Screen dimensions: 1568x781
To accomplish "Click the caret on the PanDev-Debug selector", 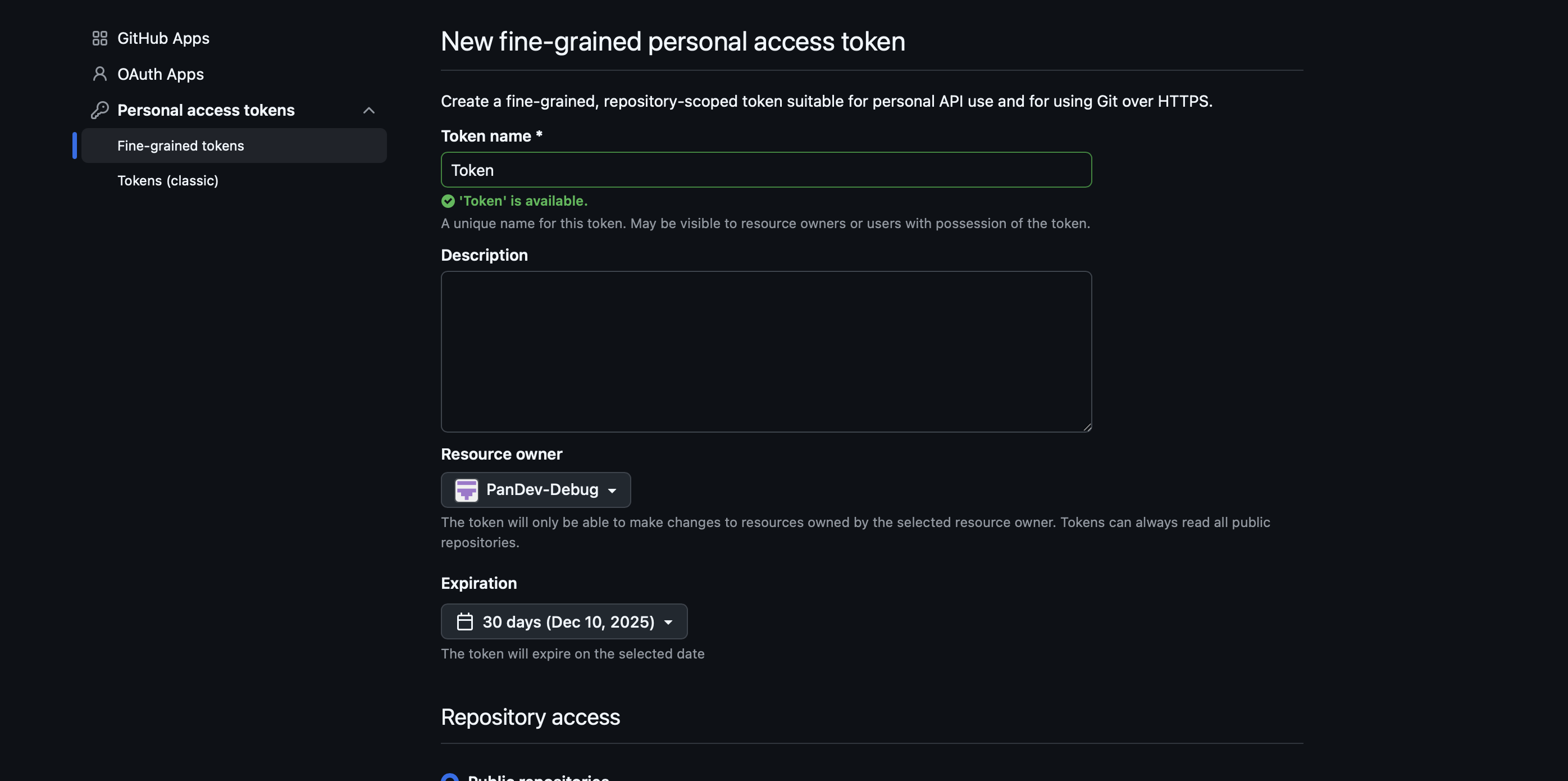I will (x=613, y=490).
